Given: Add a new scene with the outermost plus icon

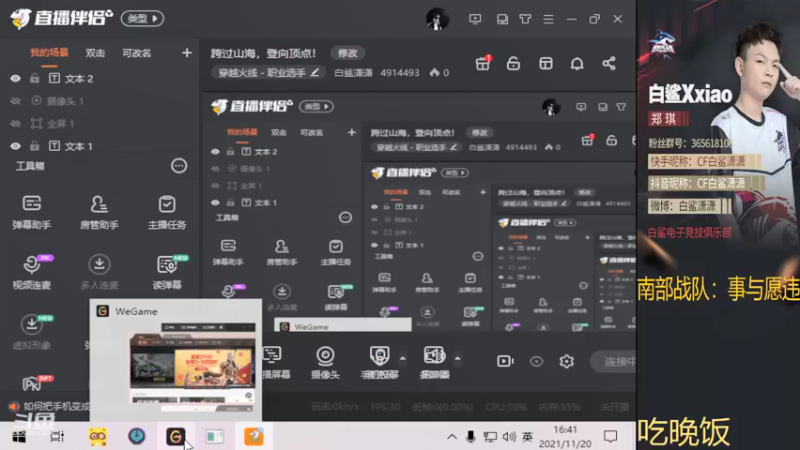Looking at the screenshot, I should [x=187, y=53].
